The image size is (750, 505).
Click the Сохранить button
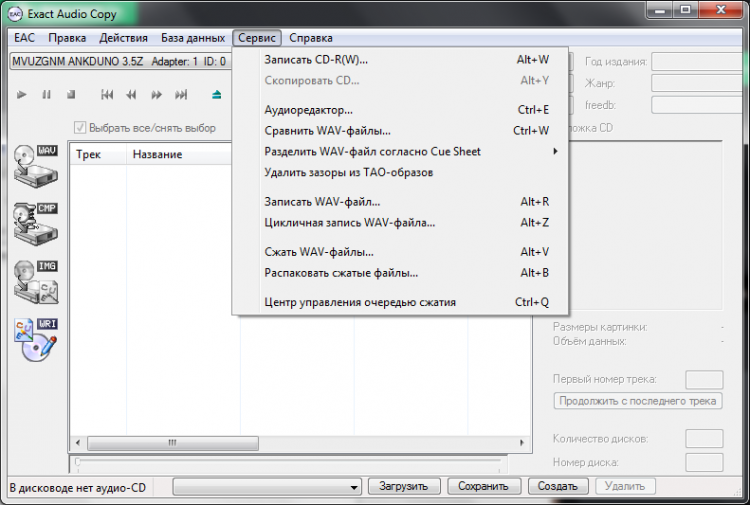point(484,486)
